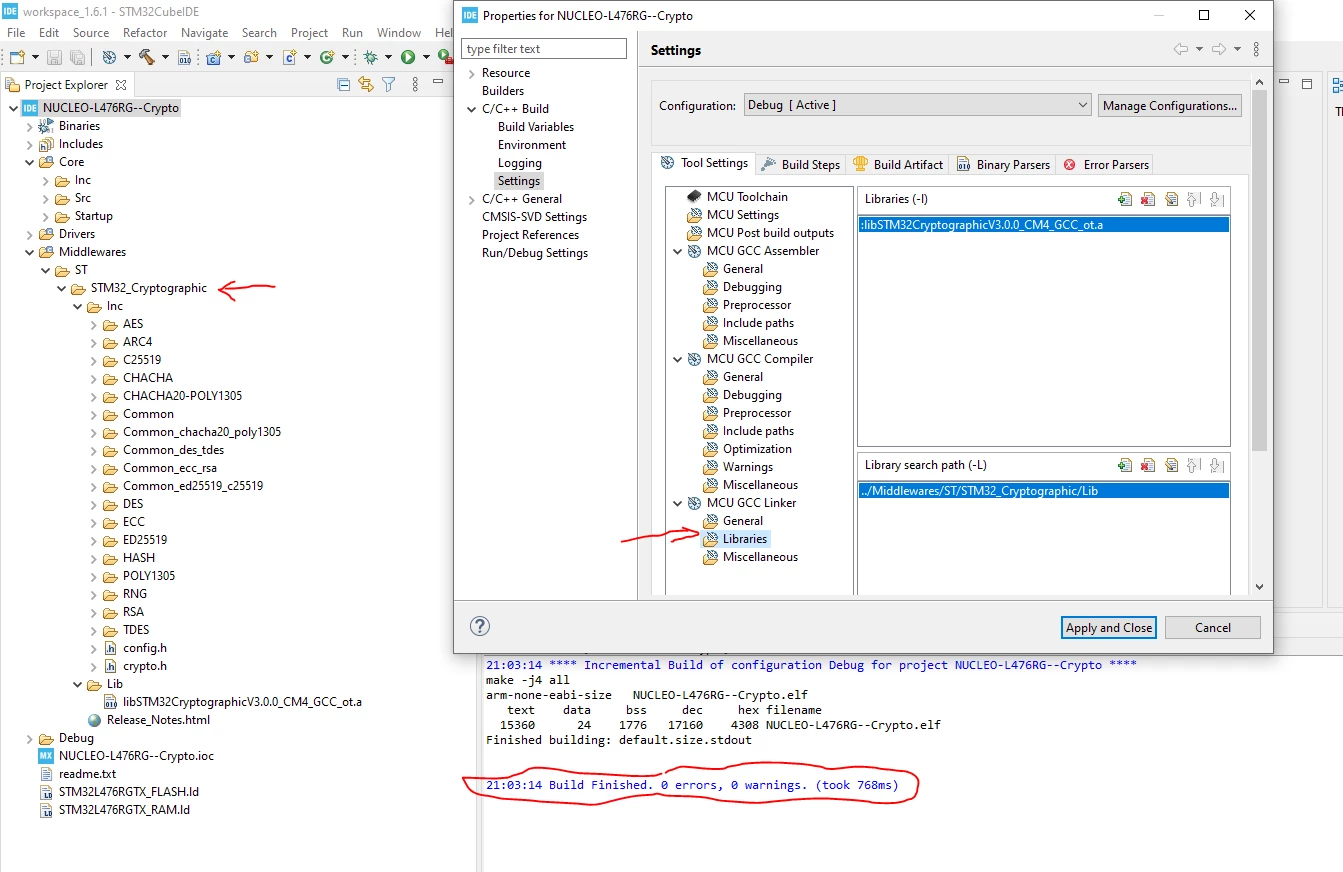
Task: Click the Build Targets compass icon
Action: pos(109,58)
